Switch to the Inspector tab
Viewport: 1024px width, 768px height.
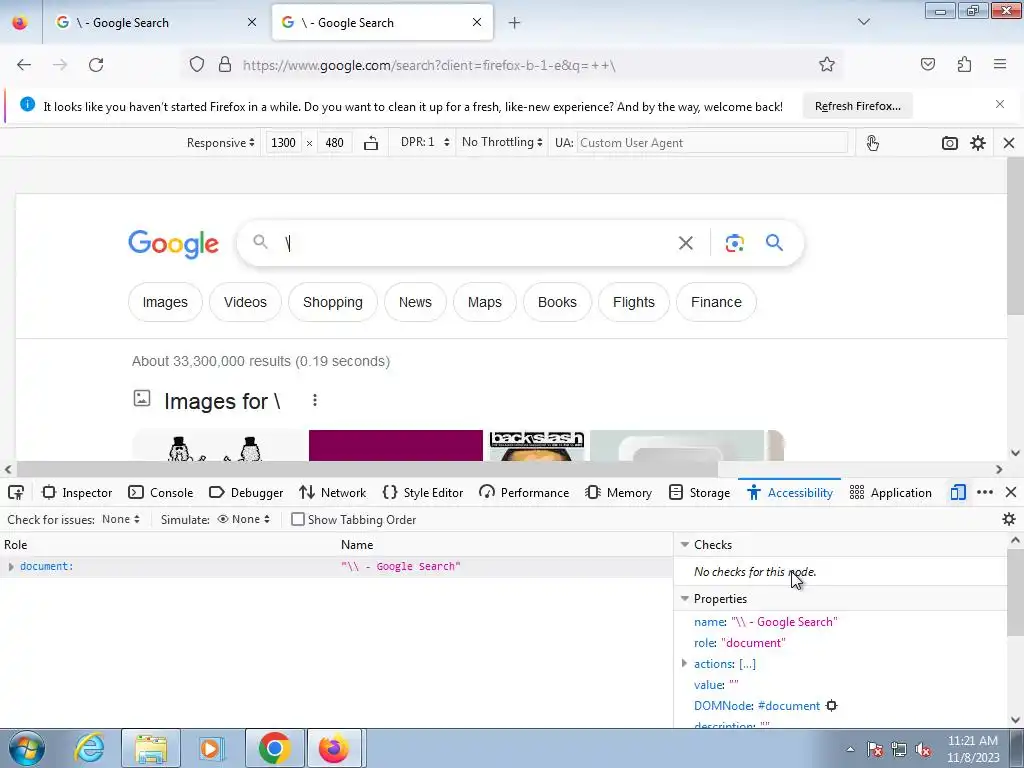pos(77,492)
